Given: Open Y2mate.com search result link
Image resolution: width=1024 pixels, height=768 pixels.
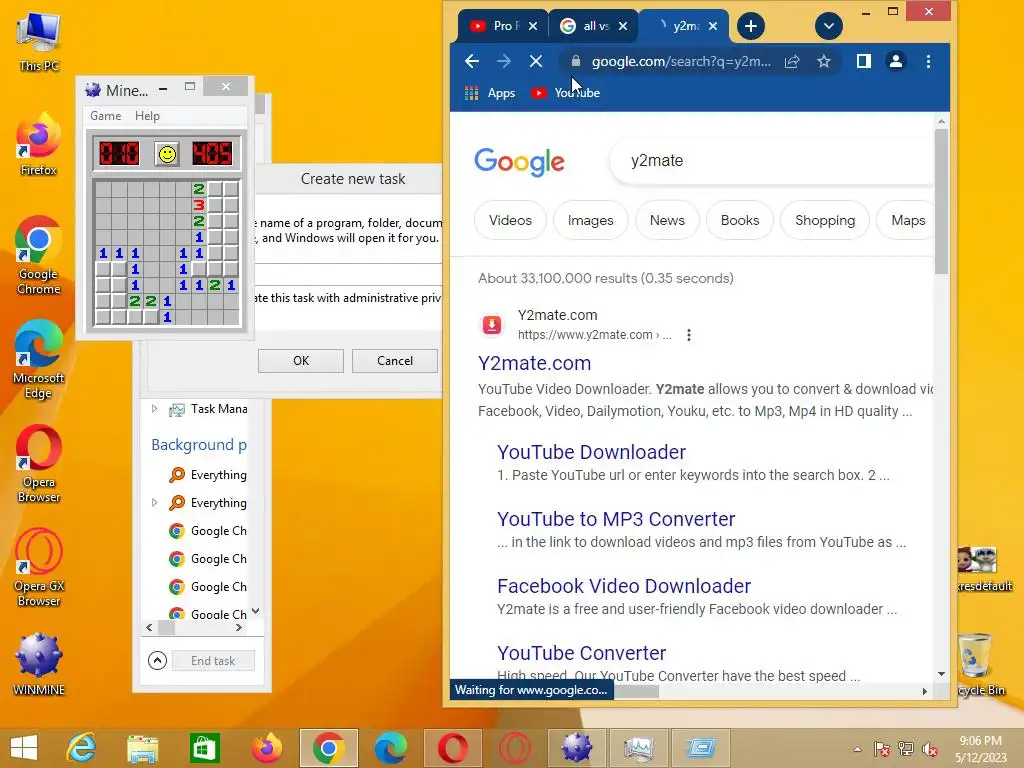Looking at the screenshot, I should coord(534,363).
